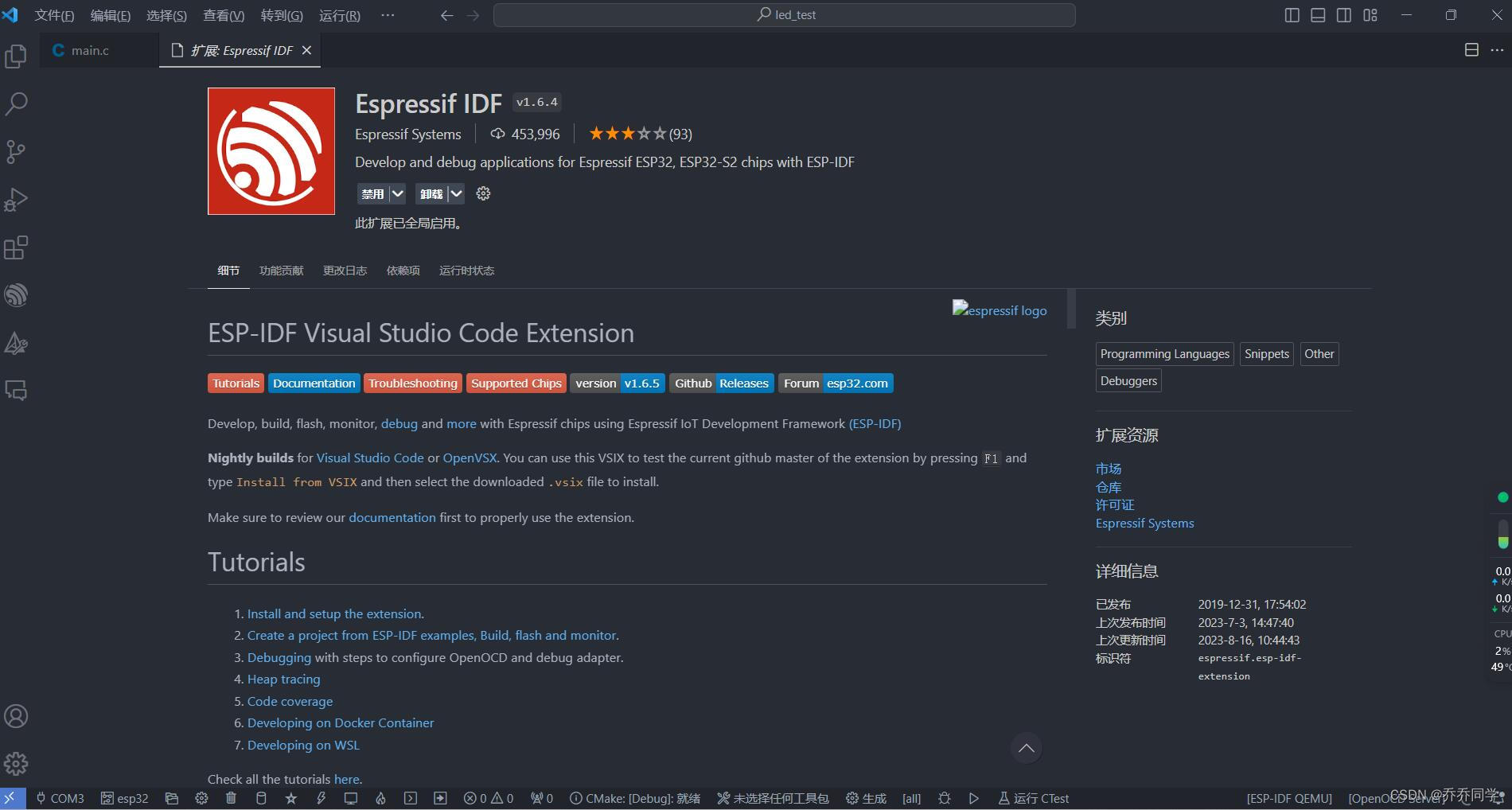The width and height of the screenshot is (1512, 810).
Task: Open the 文件(F) menu
Action: [54, 15]
